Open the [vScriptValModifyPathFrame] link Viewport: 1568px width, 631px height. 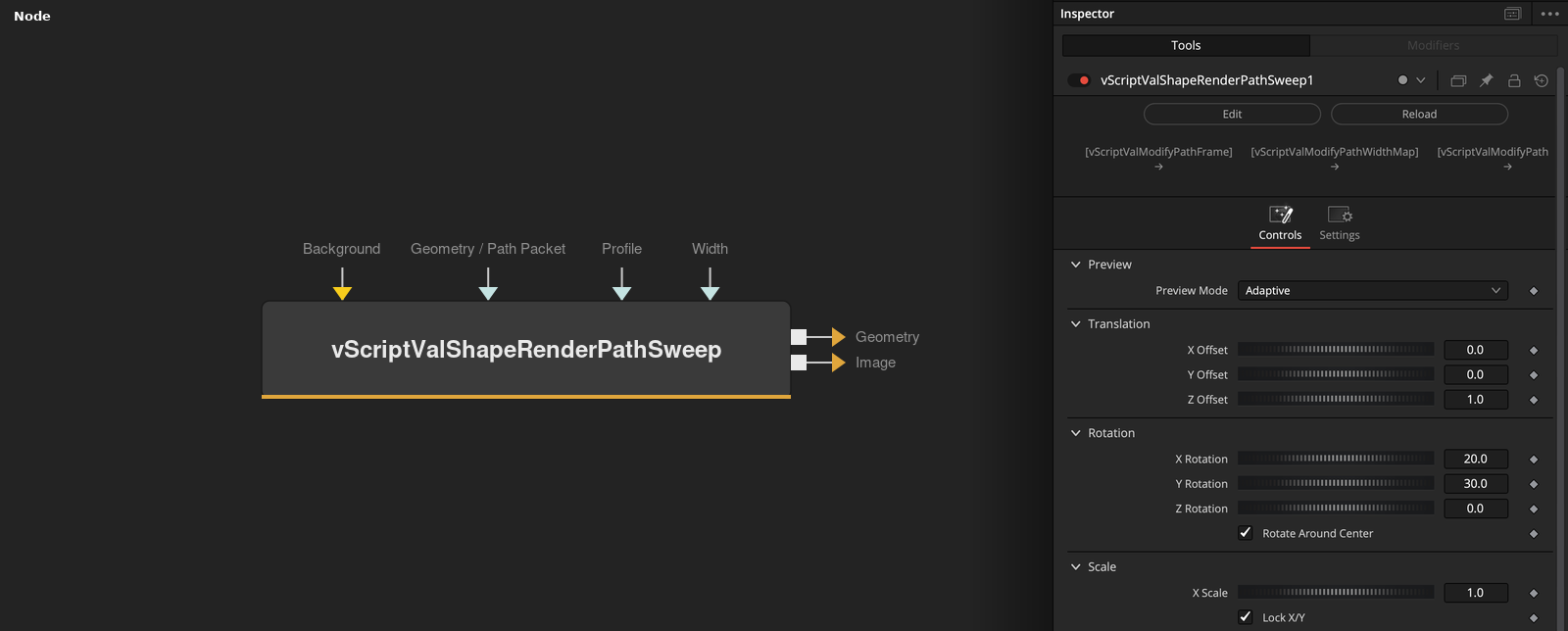pyautogui.click(x=1158, y=158)
